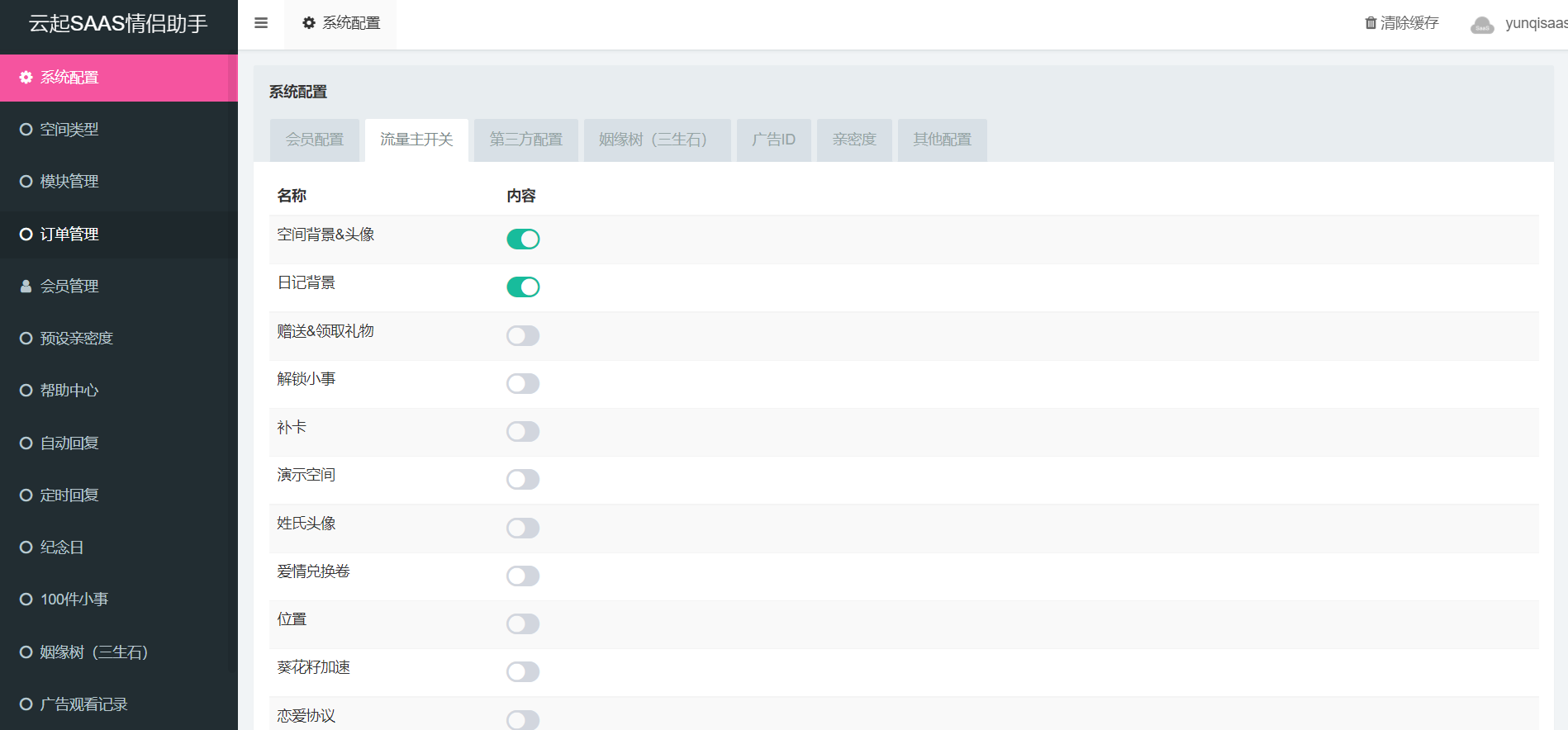This screenshot has height=730, width=1568.
Task: Click circle icon beside 帮助中心
Action: (x=26, y=390)
